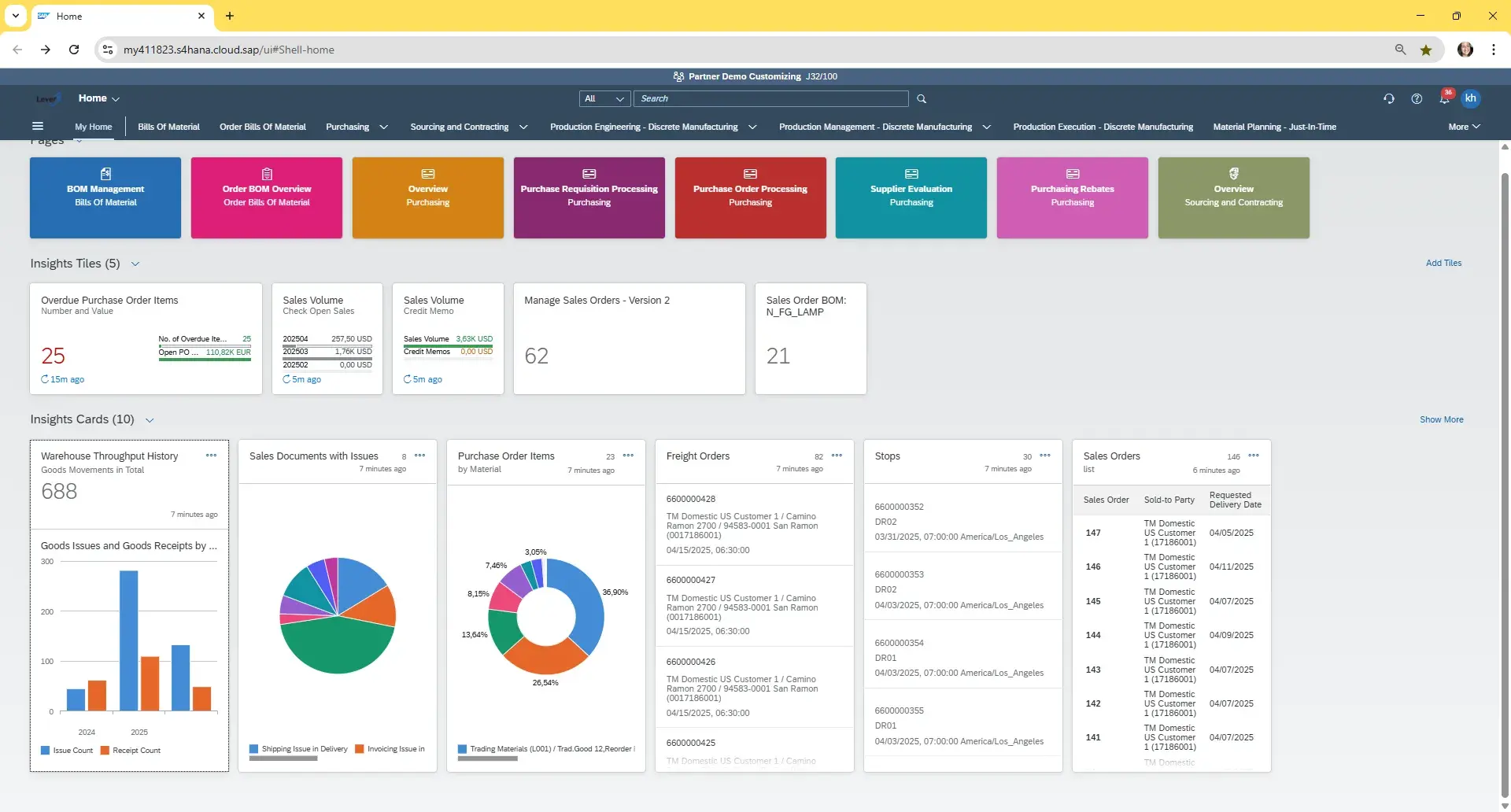Open more options on Freight Orders card
The height and width of the screenshot is (812, 1511).
click(837, 456)
